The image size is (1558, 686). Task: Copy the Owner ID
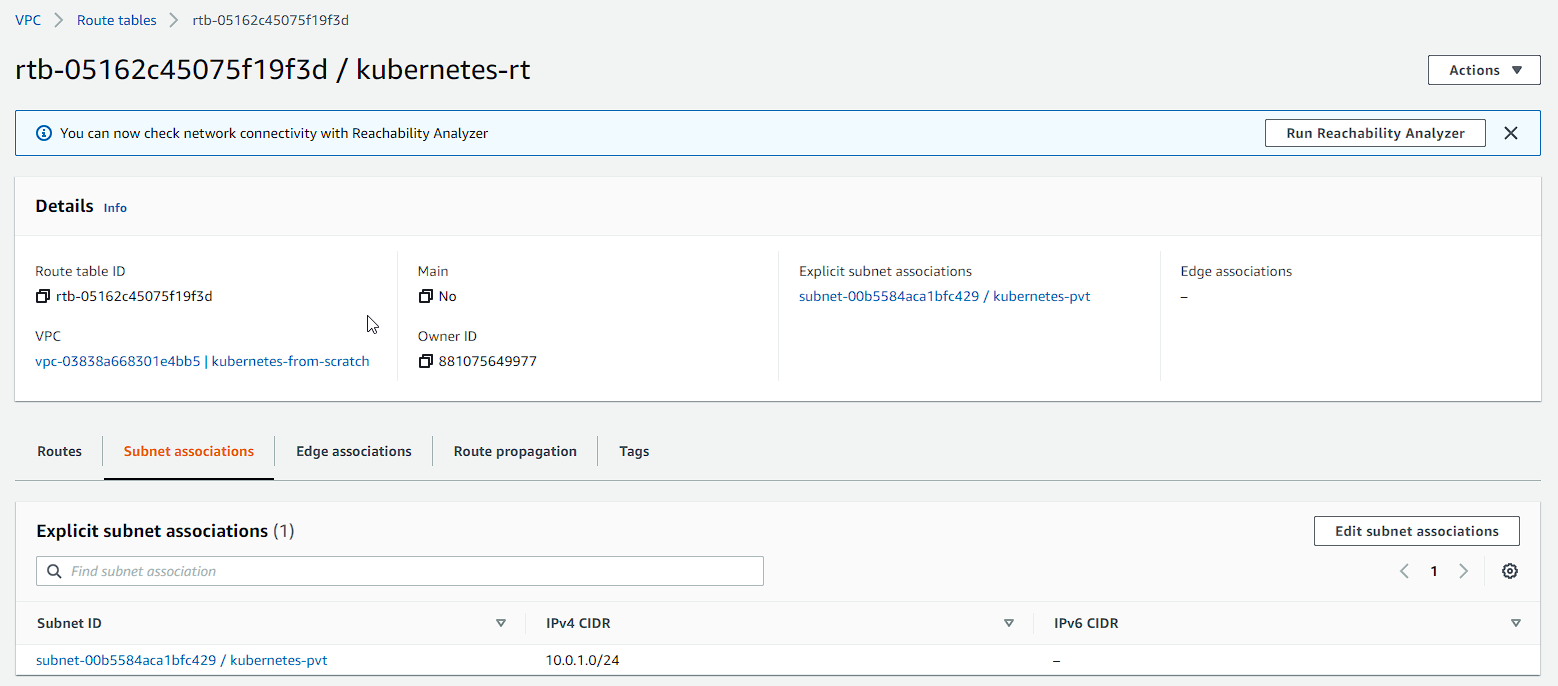(x=426, y=361)
